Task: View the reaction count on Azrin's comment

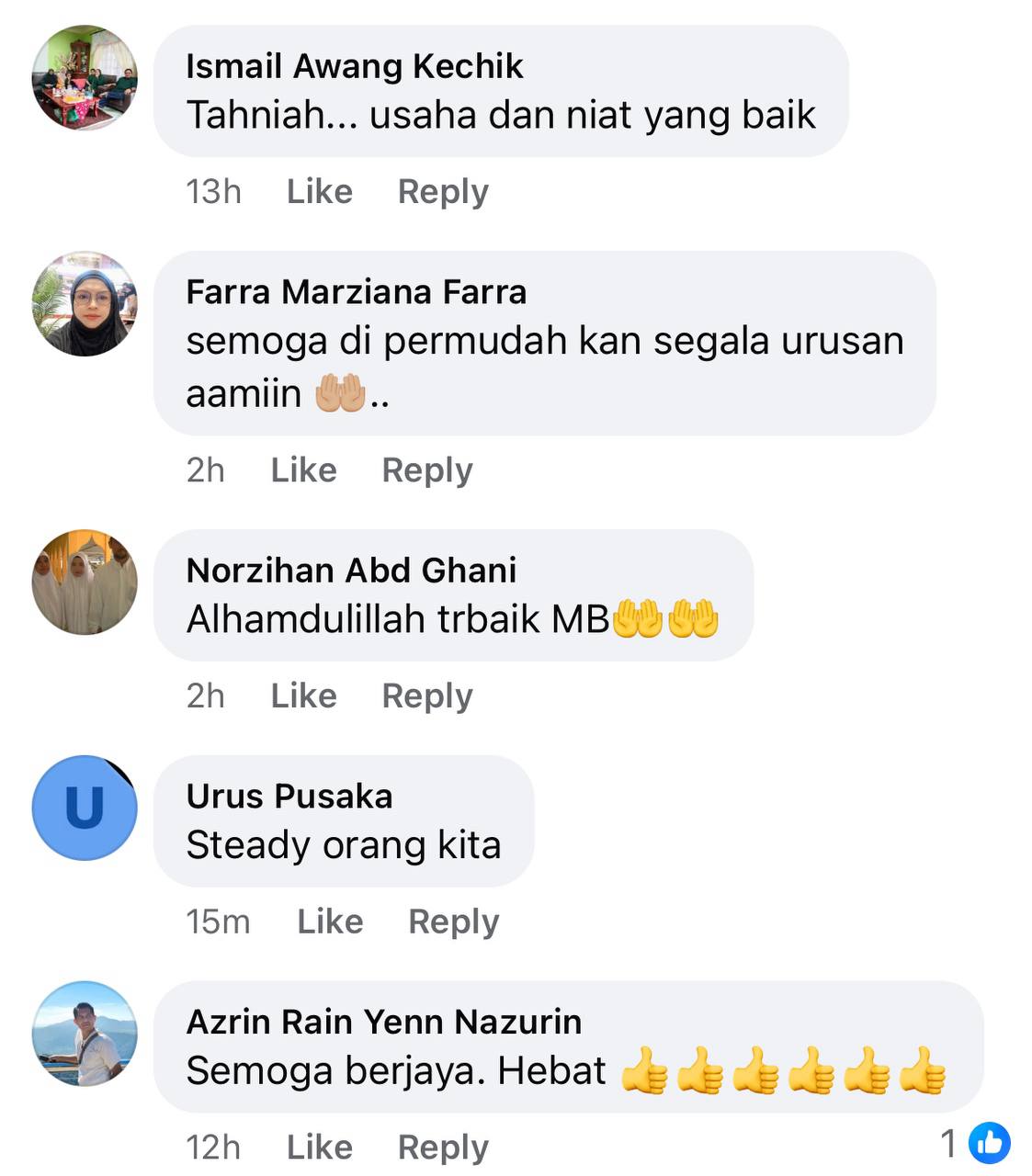Action: [x=949, y=1144]
